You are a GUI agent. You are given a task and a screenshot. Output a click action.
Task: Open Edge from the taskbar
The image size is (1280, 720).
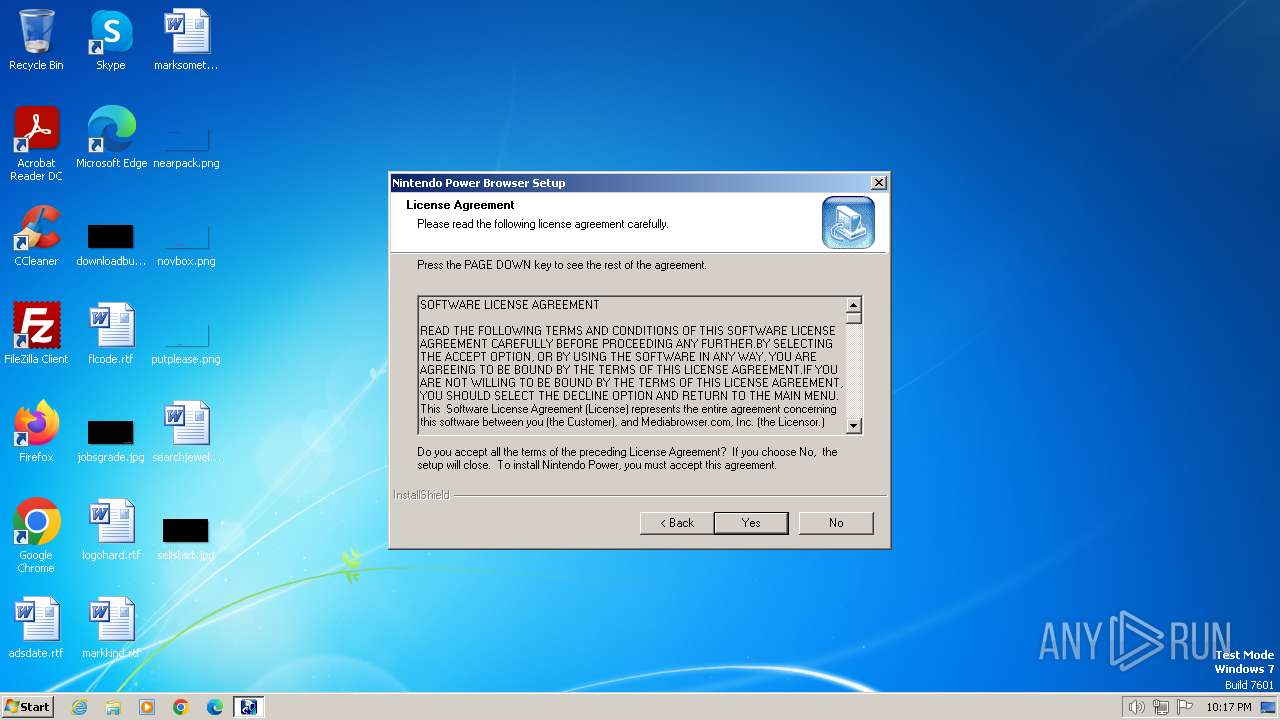215,707
